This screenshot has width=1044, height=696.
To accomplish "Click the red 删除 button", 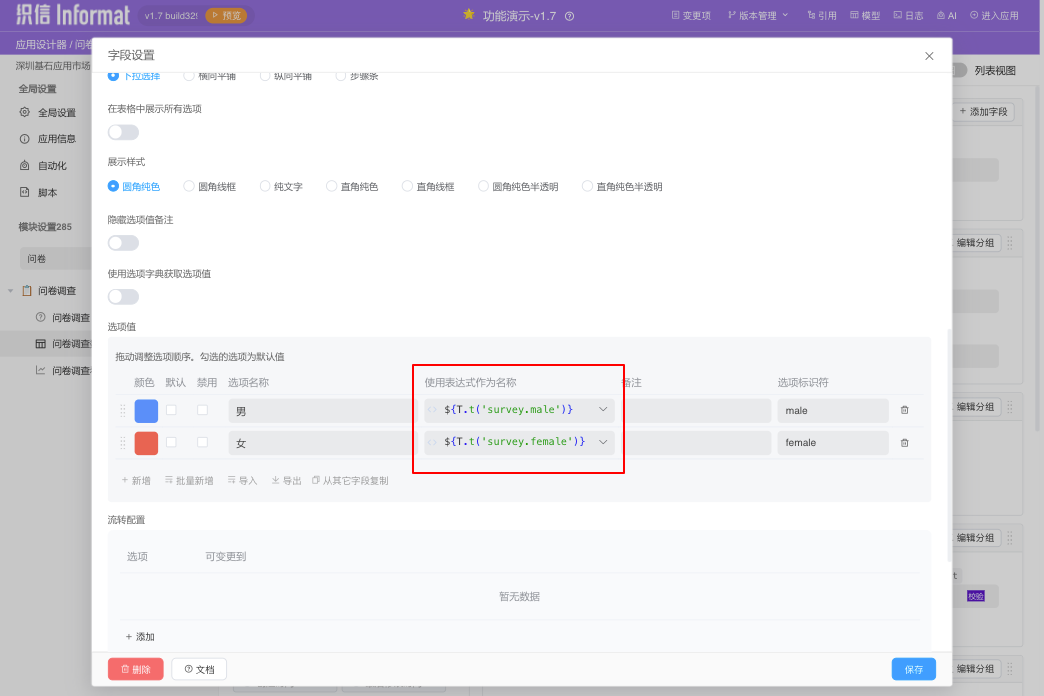I will point(135,669).
